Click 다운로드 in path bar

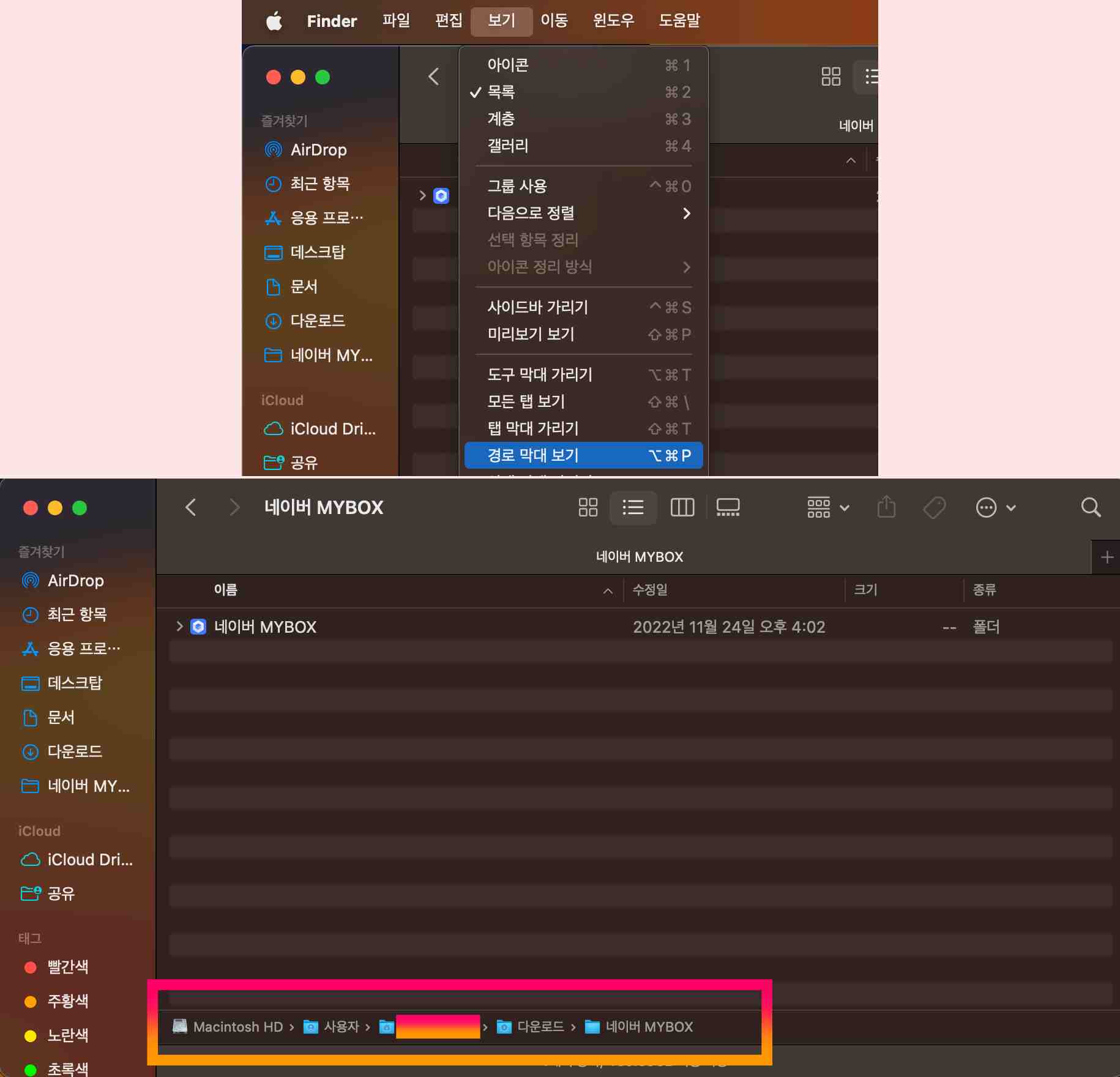tap(530, 1027)
